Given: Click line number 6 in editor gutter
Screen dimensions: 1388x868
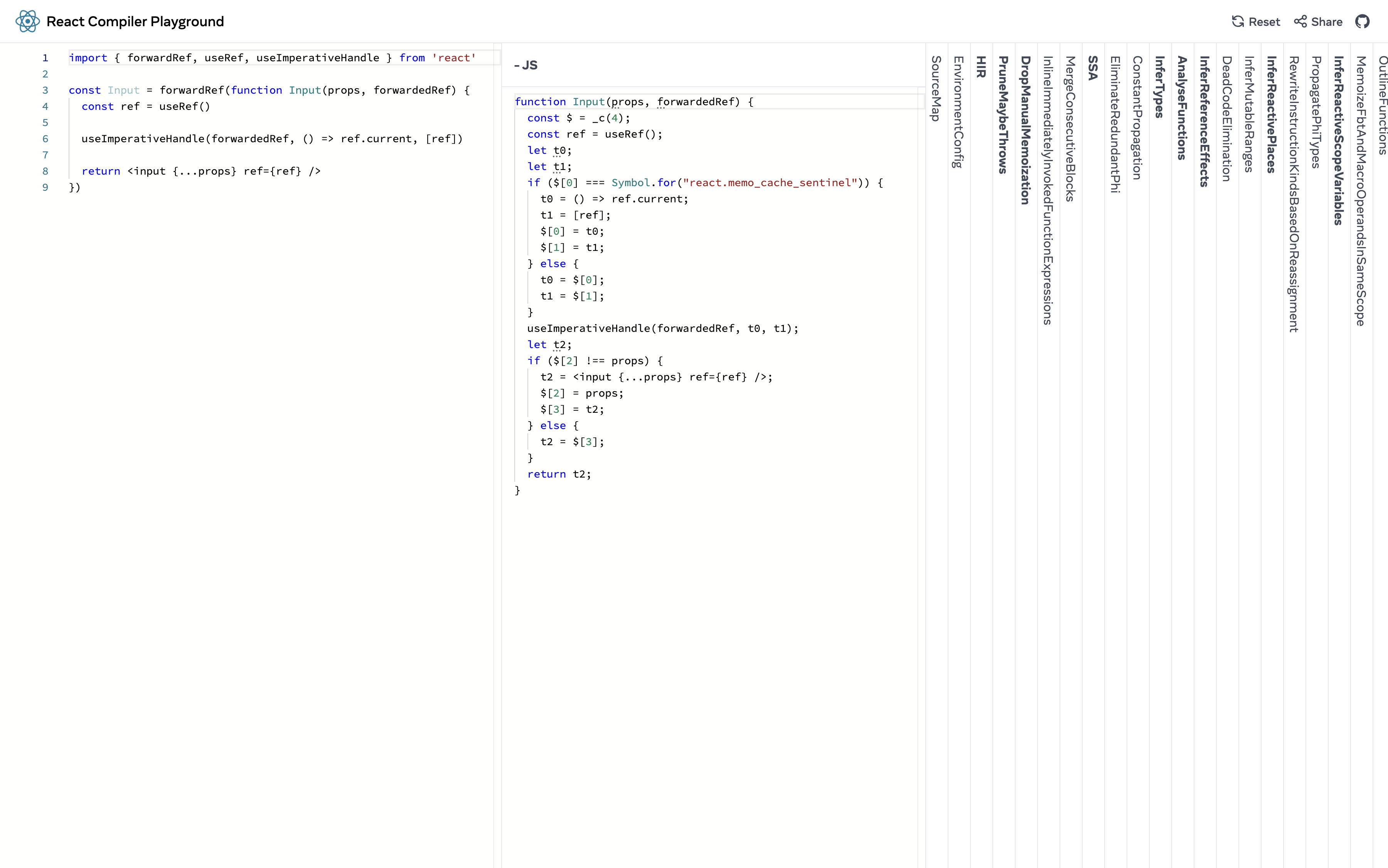Looking at the screenshot, I should (45, 139).
